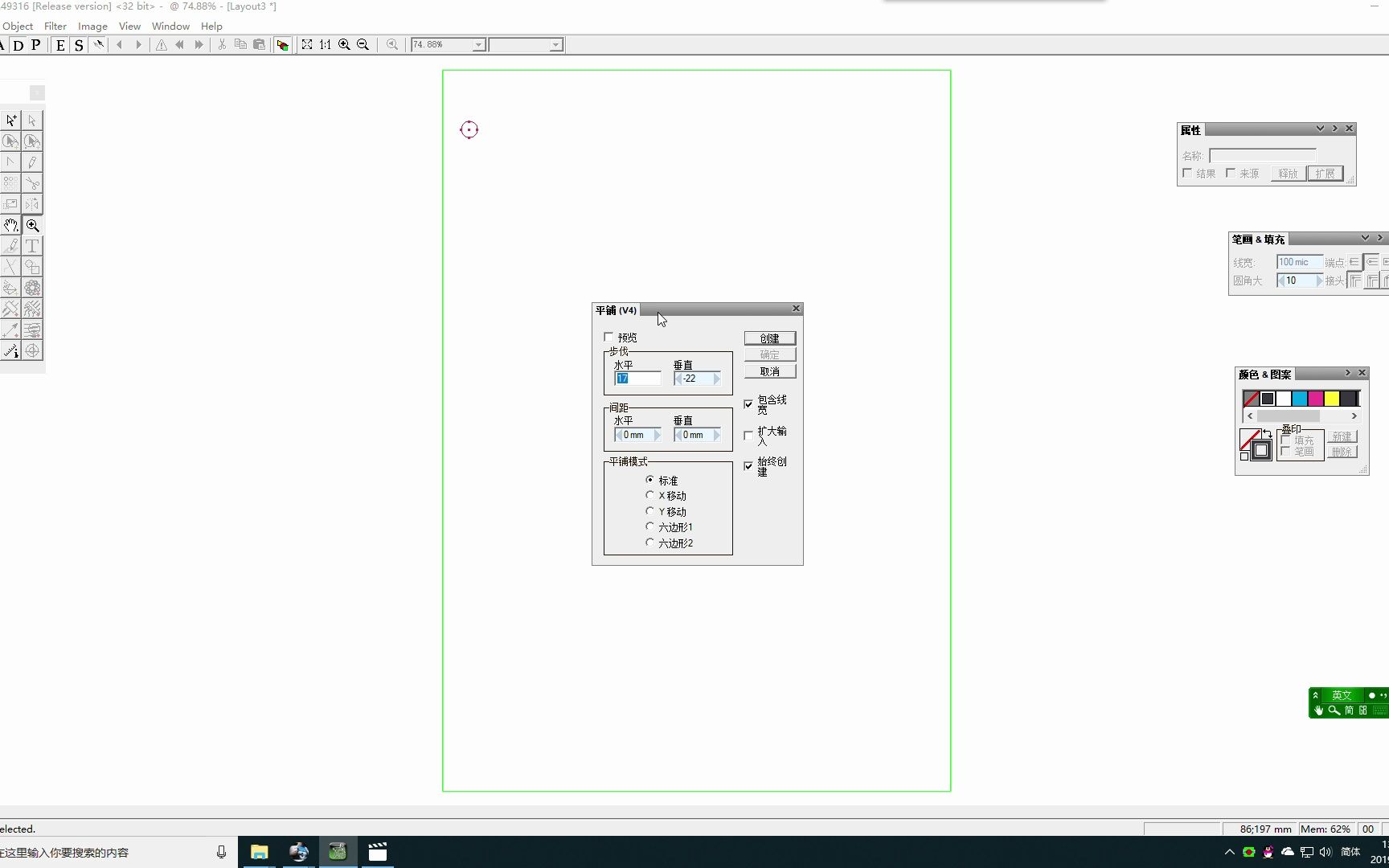Select the Y 移动 radio option
This screenshot has height=868, width=1389.
(x=649, y=511)
